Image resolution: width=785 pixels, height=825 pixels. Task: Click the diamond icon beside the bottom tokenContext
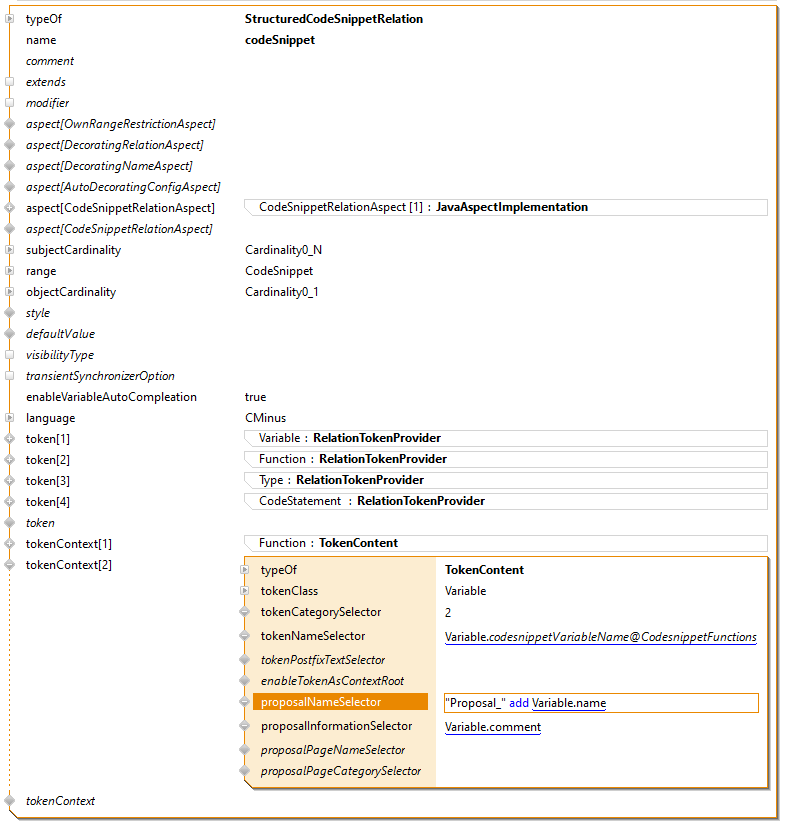click(10, 801)
